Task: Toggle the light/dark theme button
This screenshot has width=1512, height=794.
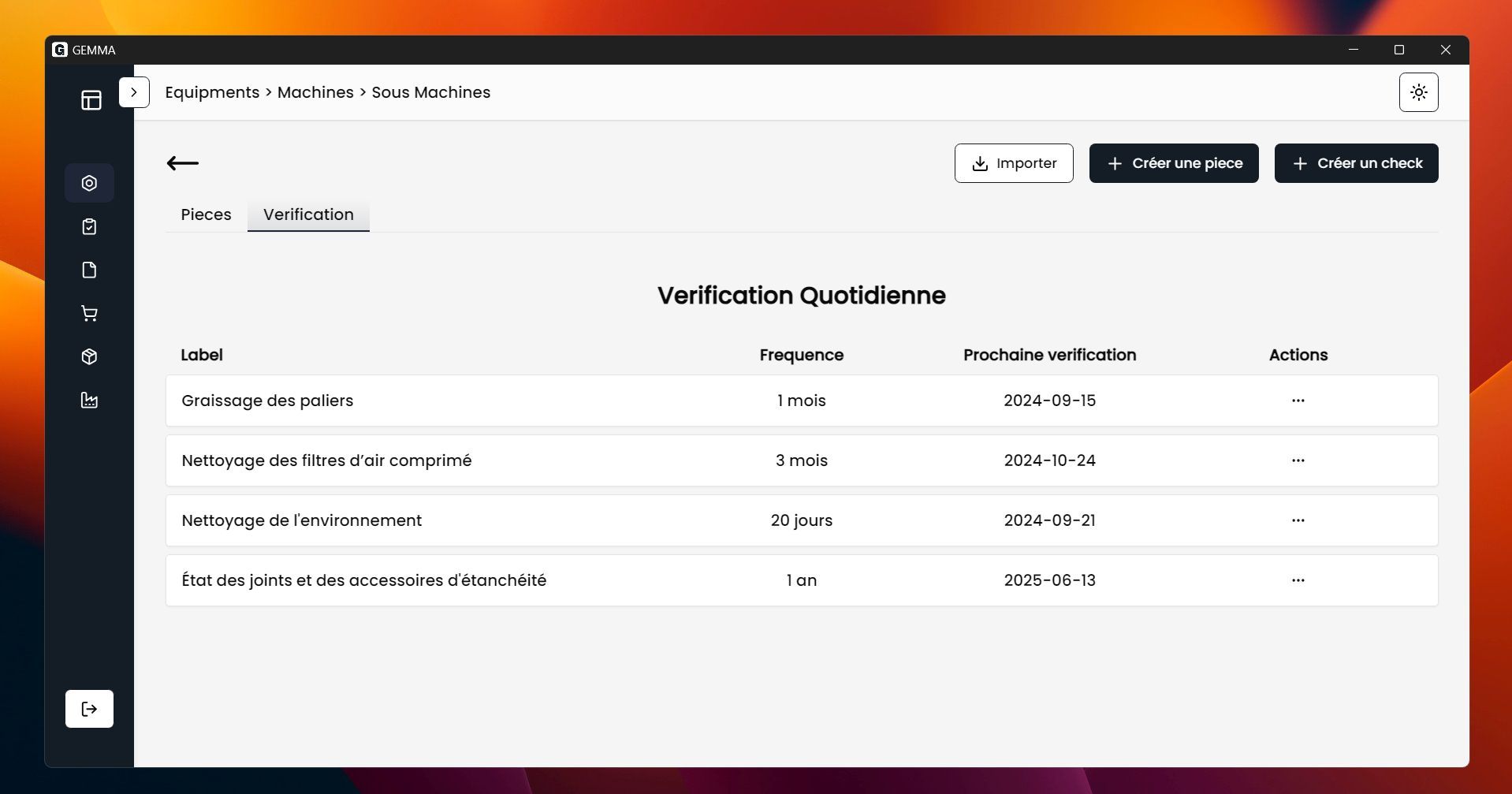Action: pyautogui.click(x=1418, y=92)
